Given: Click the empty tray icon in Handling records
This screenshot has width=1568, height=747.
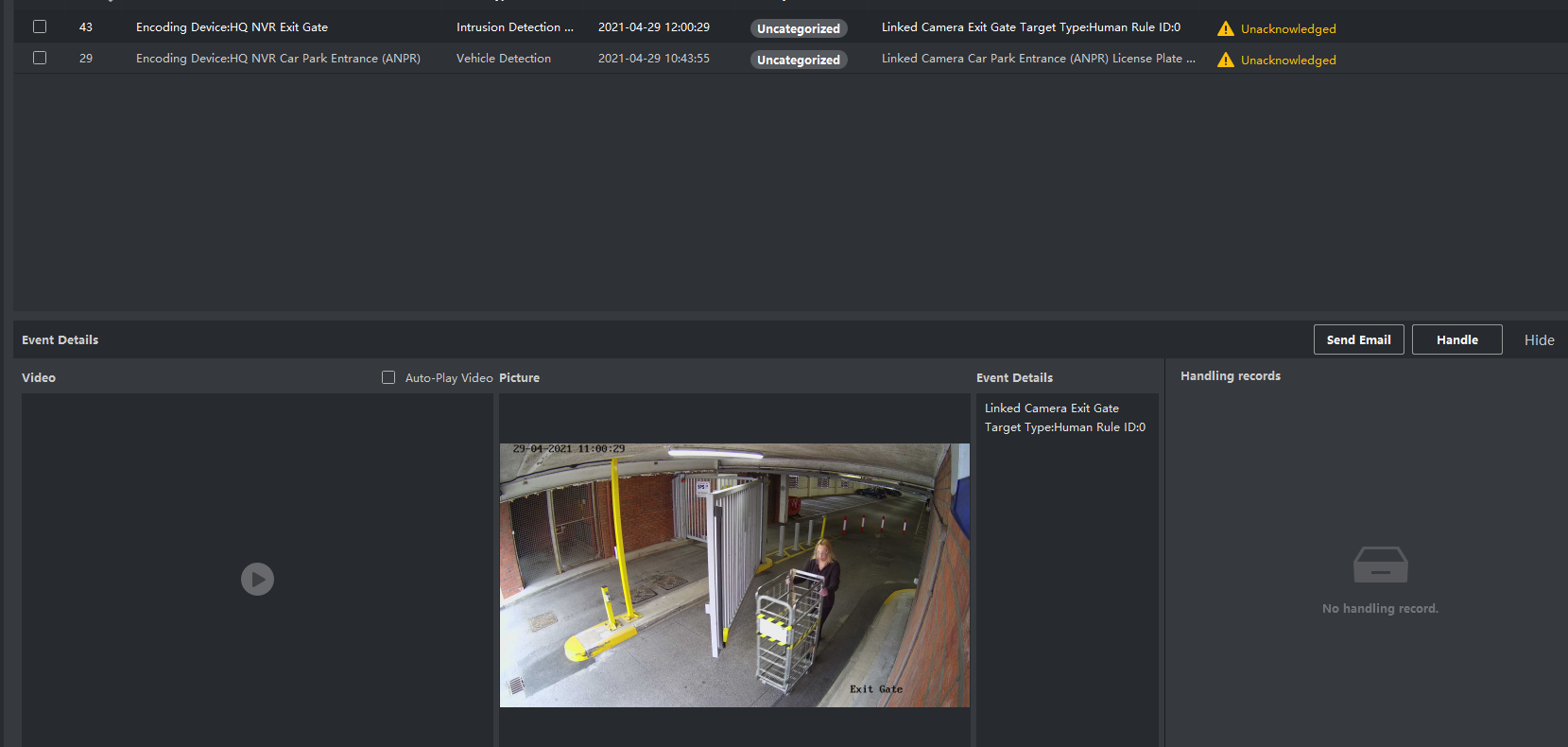Looking at the screenshot, I should click(x=1380, y=565).
